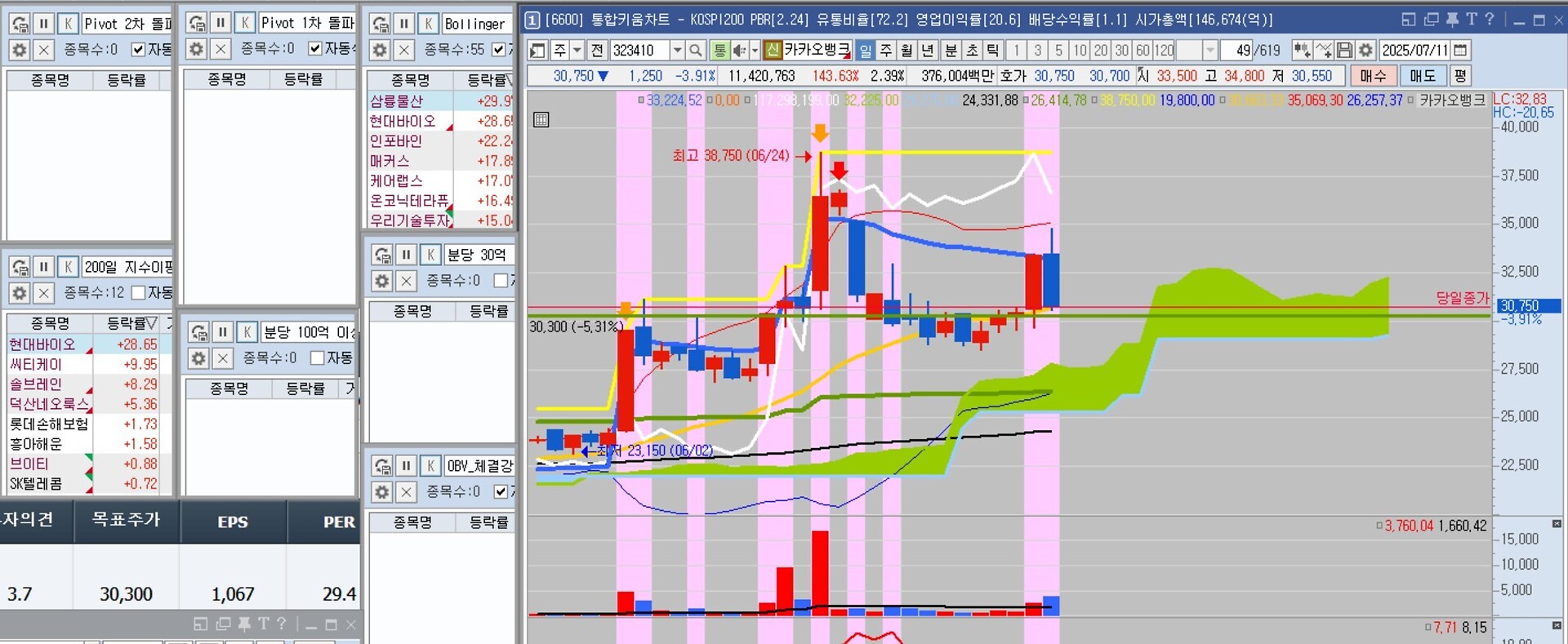1568x644 pixels.
Task: Pause the Pivot 2차 돌파 search panel
Action: click(x=44, y=24)
